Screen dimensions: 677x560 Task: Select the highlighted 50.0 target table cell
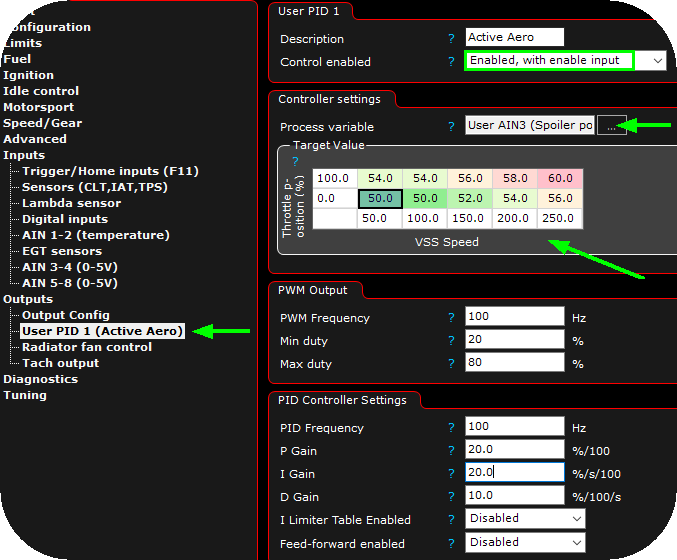tap(380, 198)
